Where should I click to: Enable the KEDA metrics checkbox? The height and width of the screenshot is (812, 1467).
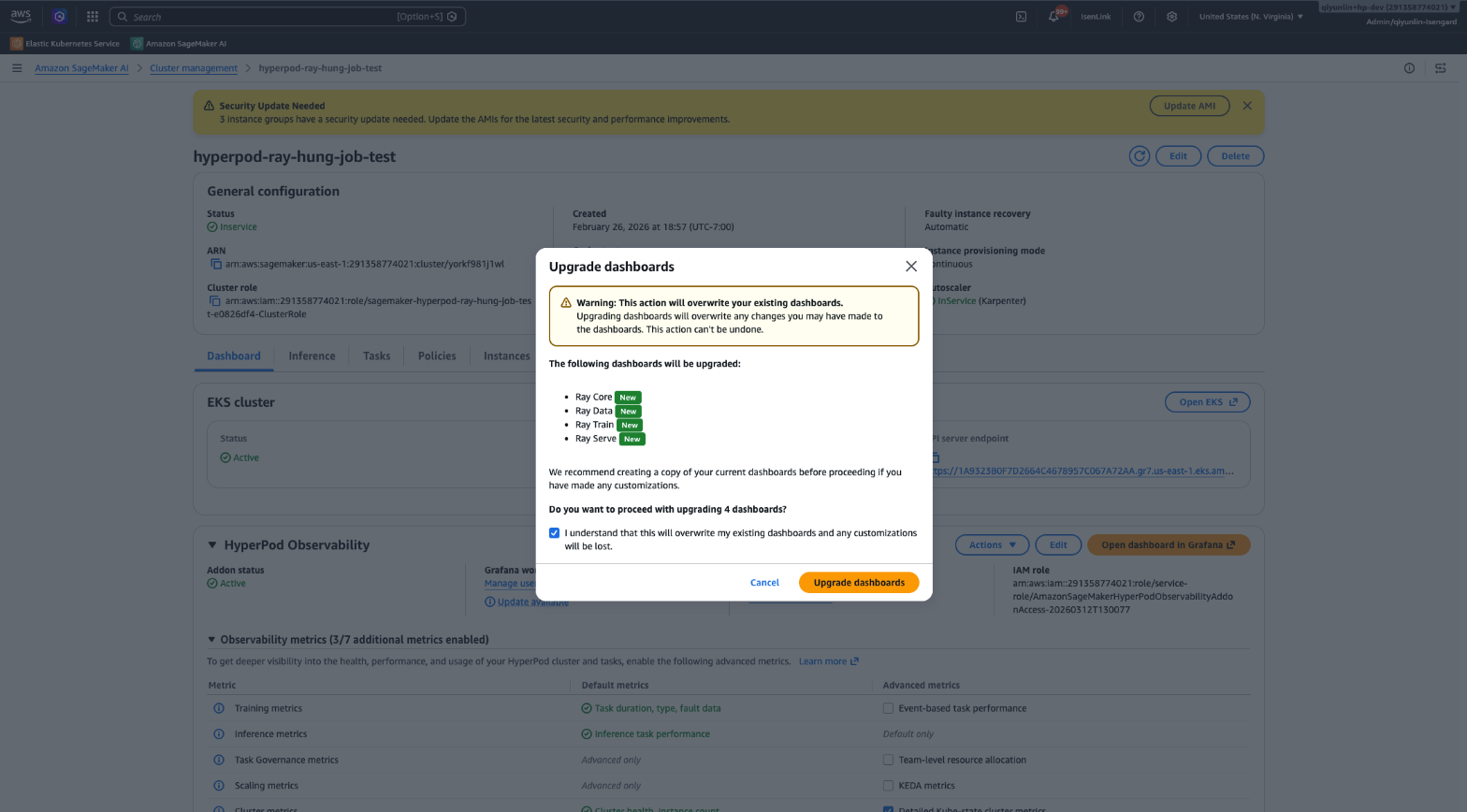click(888, 786)
